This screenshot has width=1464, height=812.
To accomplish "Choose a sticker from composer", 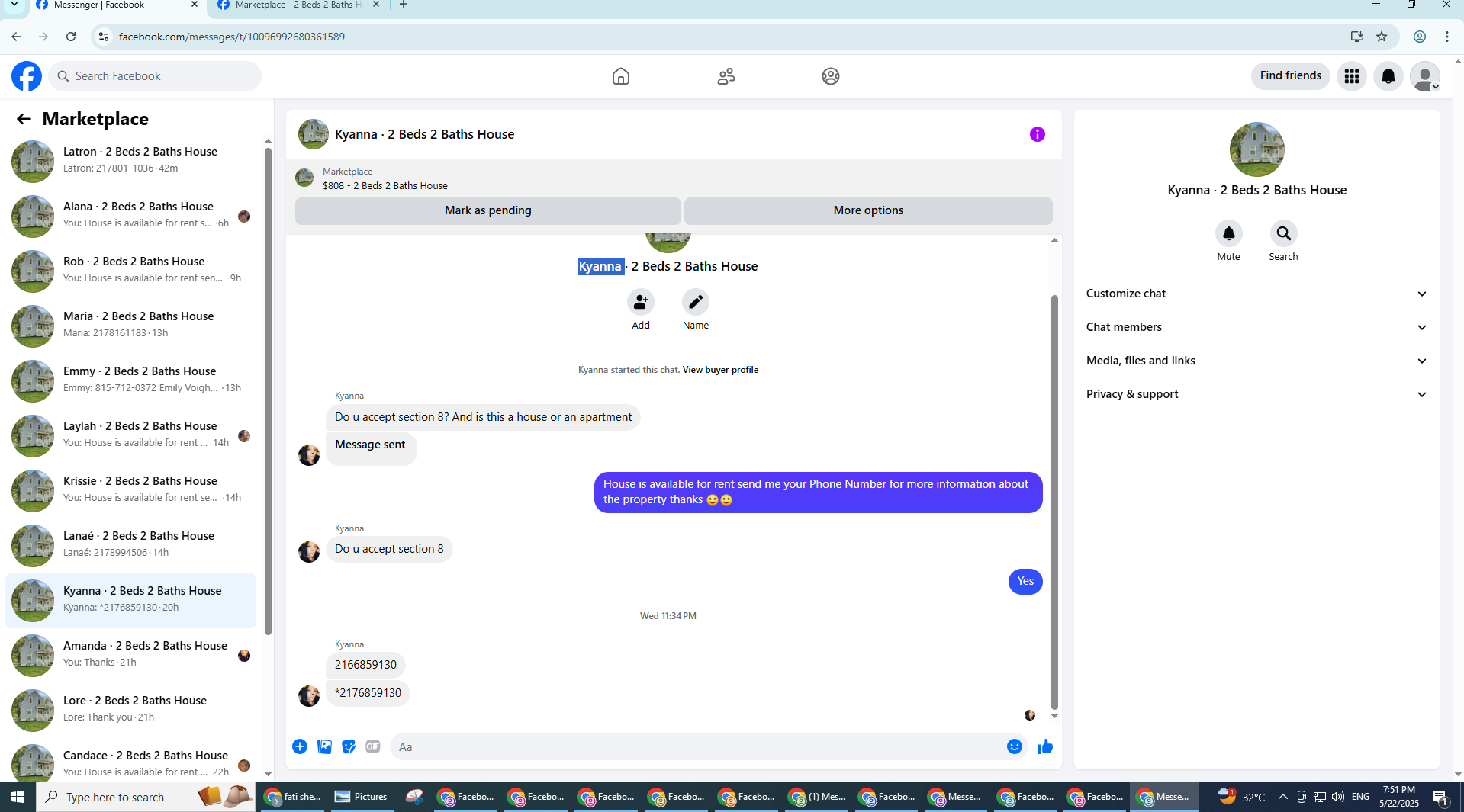I will point(349,746).
